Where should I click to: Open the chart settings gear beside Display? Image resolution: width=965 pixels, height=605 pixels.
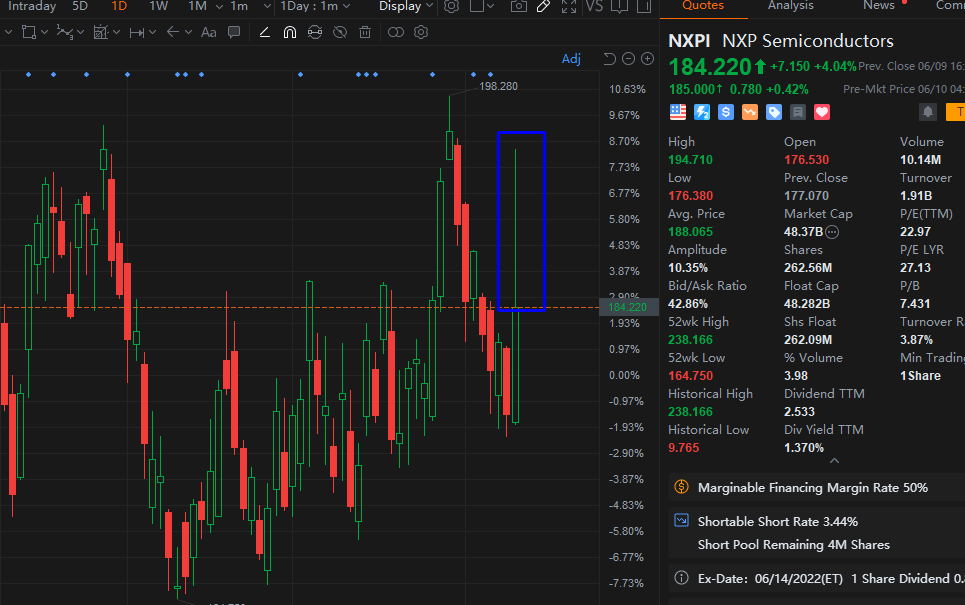451,6
